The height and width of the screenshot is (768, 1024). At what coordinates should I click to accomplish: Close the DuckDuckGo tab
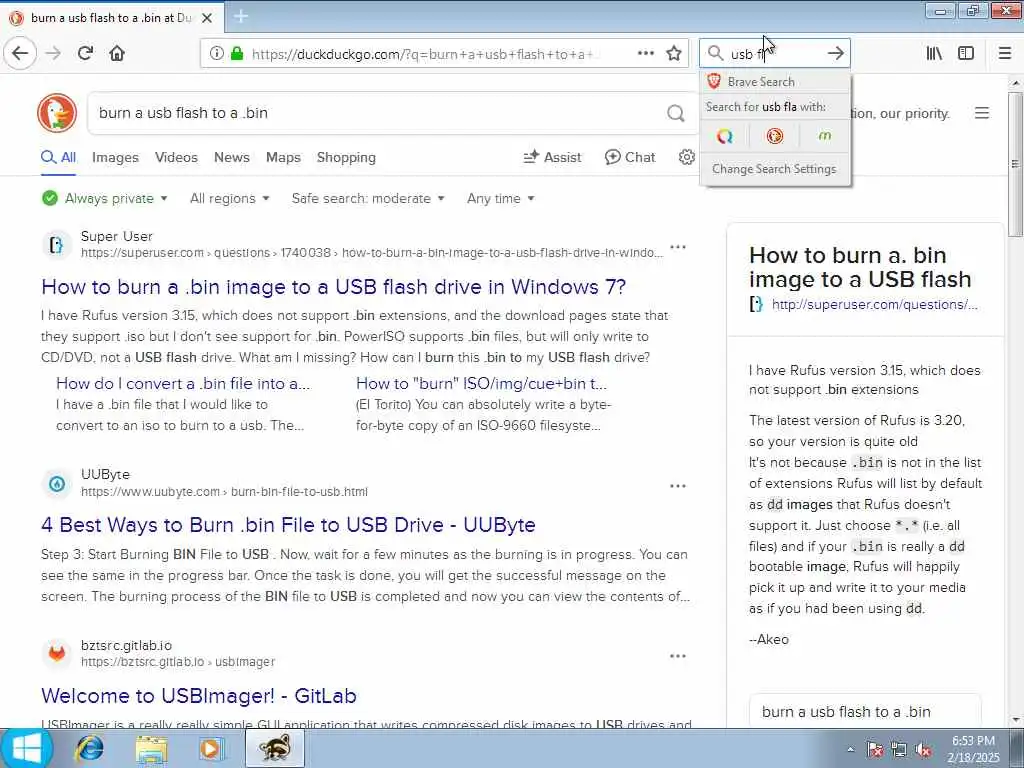pyautogui.click(x=207, y=18)
